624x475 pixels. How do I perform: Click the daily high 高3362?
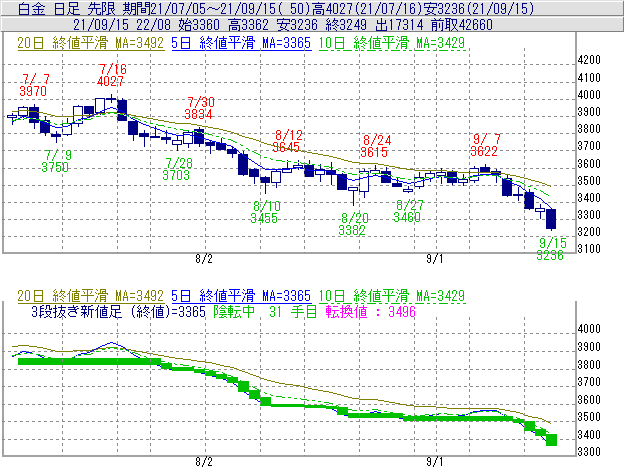[x=248, y=25]
